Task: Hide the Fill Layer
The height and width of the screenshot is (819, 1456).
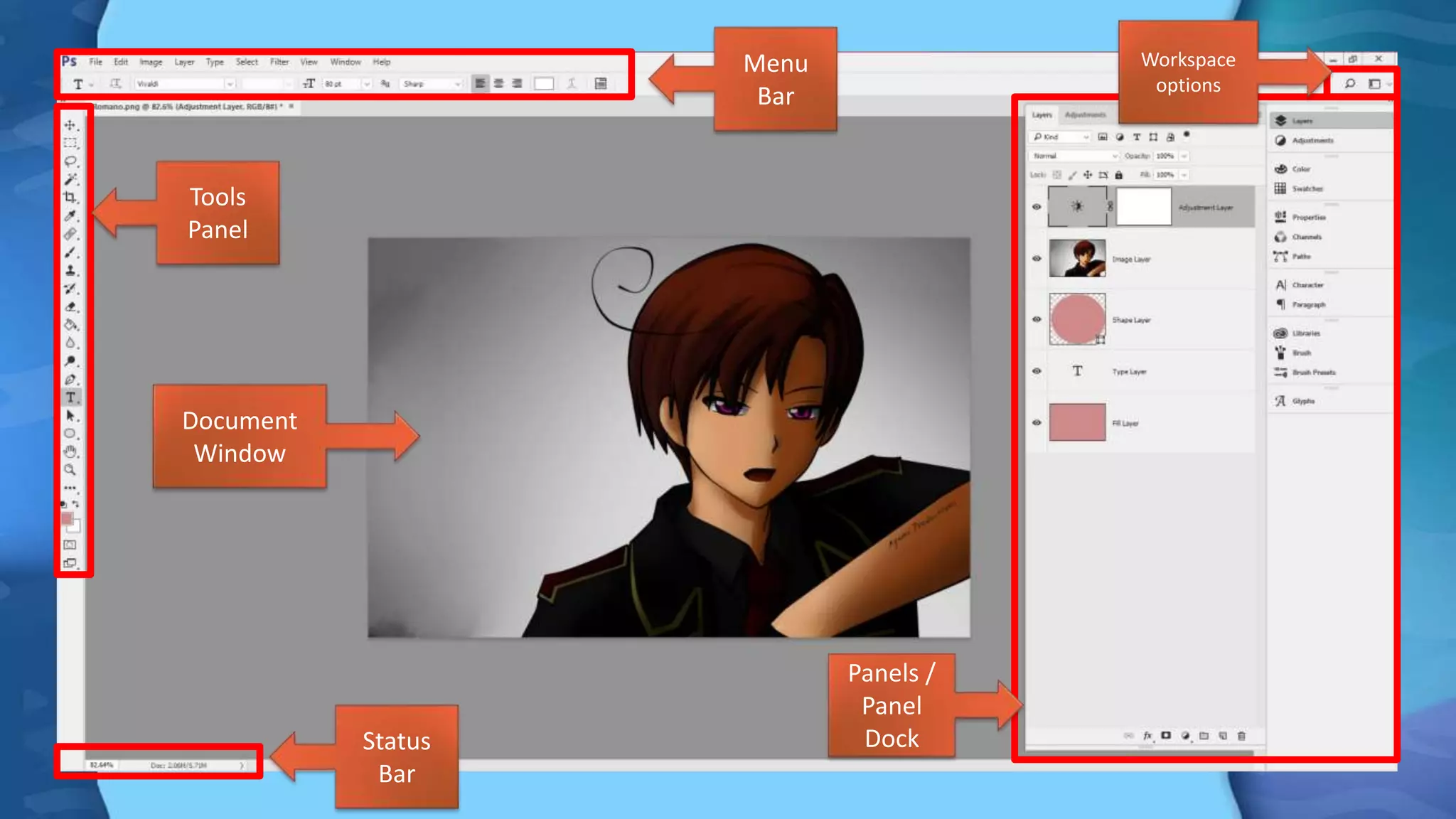Action: tap(1037, 422)
